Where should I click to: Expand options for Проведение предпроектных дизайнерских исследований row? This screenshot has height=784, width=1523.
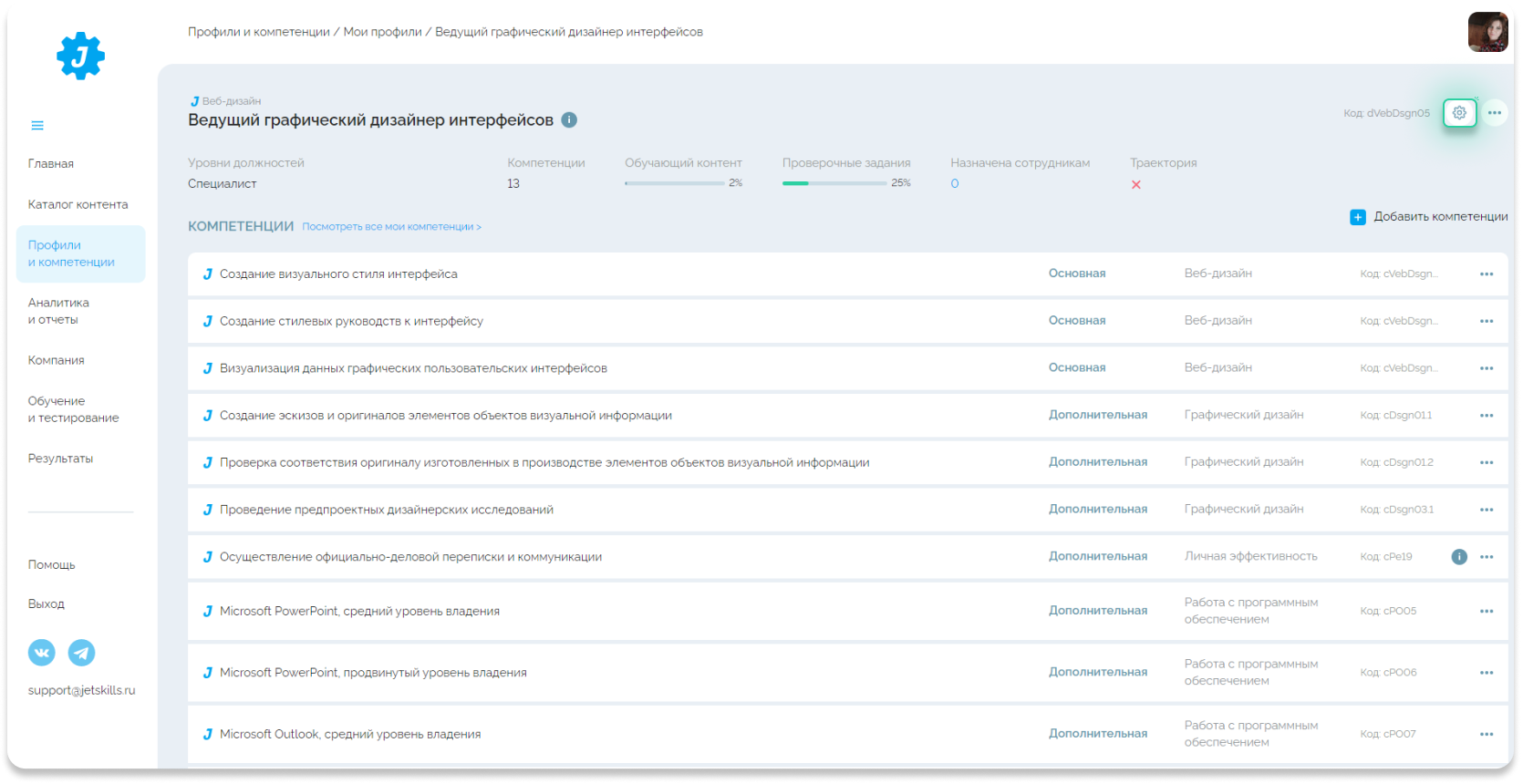[x=1487, y=511]
